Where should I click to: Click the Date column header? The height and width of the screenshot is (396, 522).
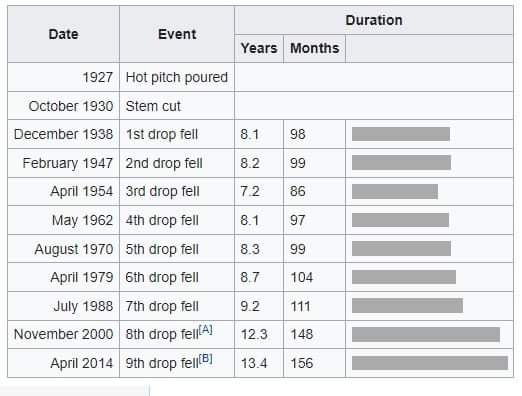click(x=63, y=34)
